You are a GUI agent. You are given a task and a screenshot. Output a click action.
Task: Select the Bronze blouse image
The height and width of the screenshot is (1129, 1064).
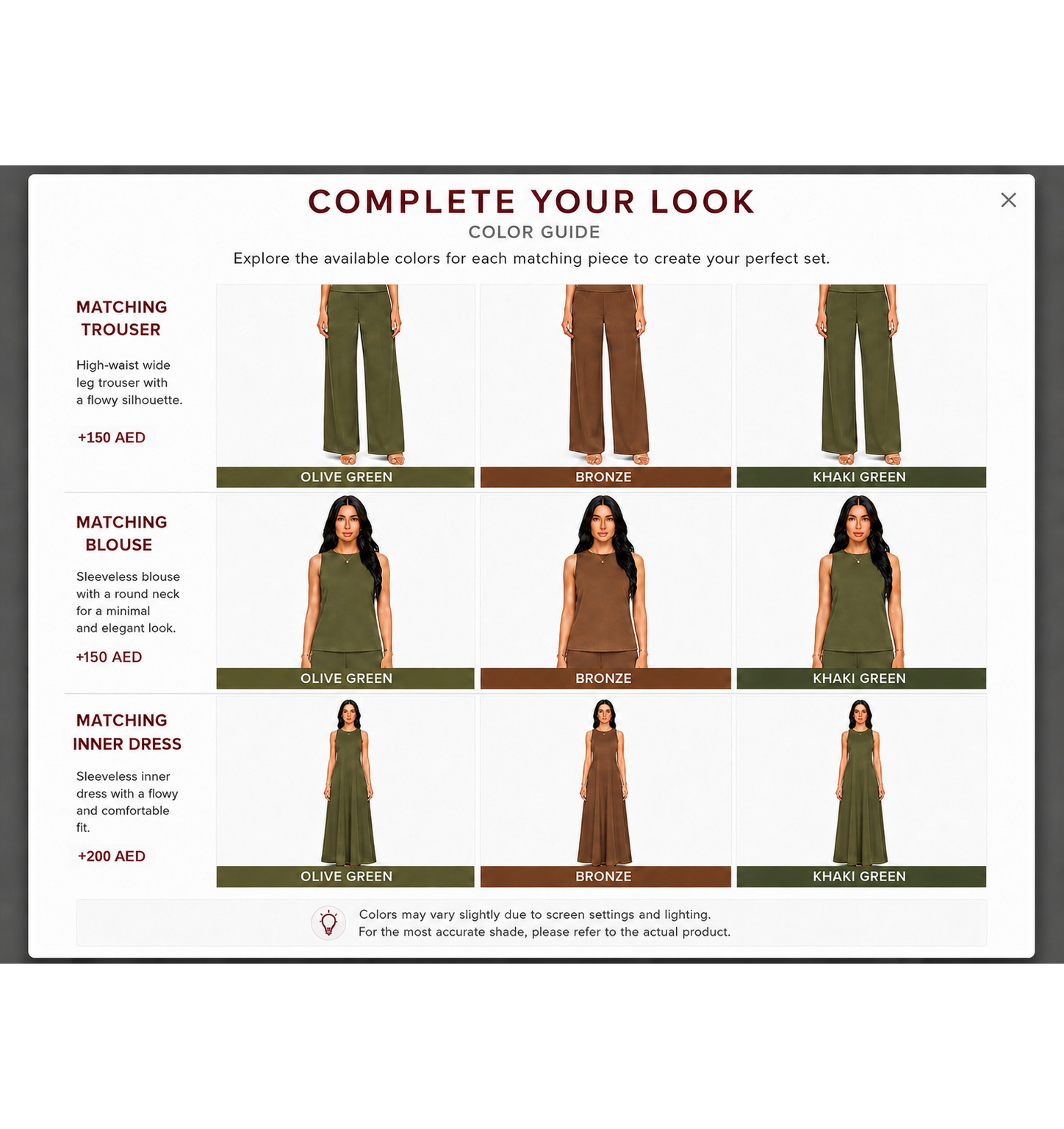tap(605, 581)
